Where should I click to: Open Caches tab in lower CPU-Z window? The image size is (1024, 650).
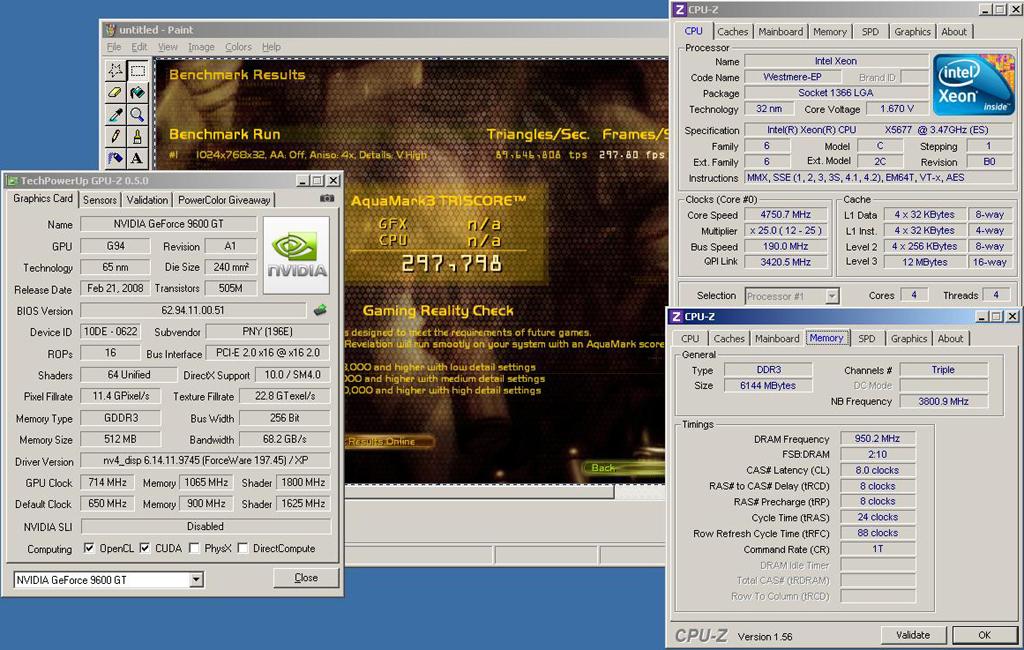(x=729, y=338)
